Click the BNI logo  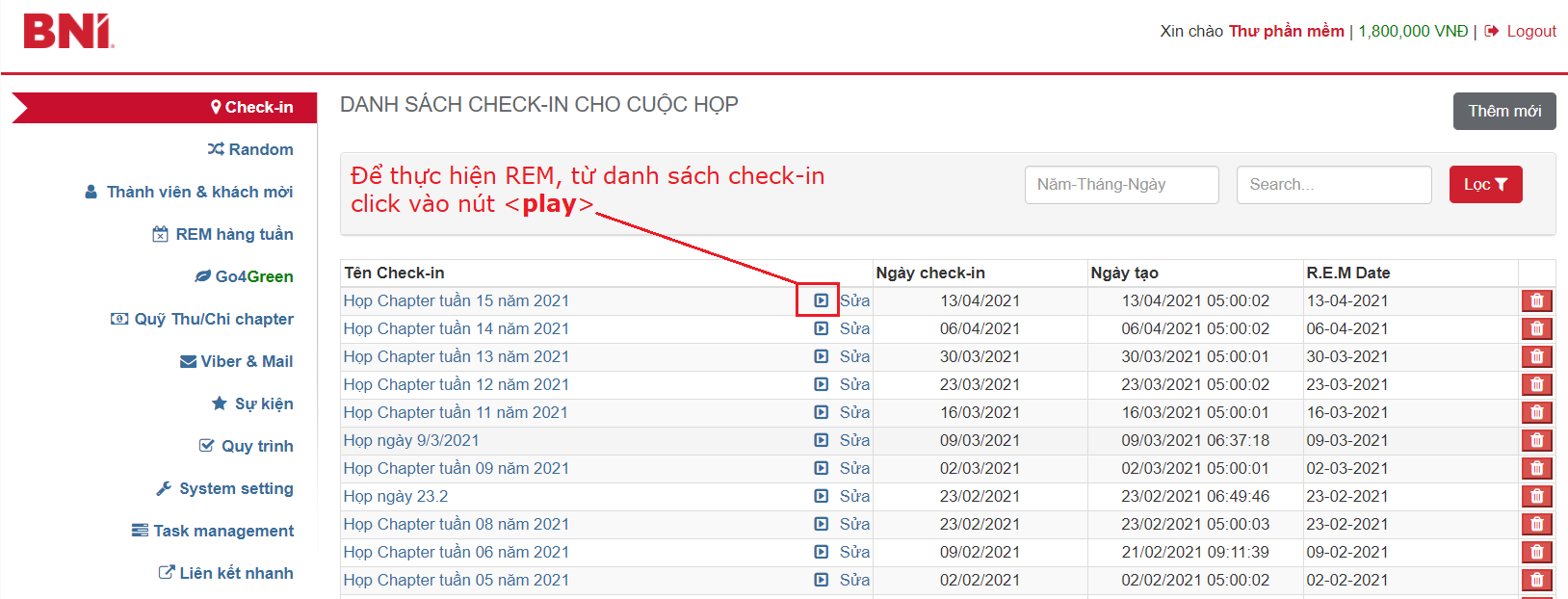point(68,32)
